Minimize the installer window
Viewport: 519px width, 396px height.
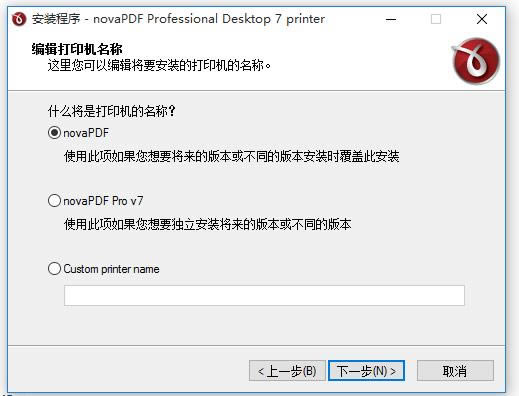tap(391, 19)
